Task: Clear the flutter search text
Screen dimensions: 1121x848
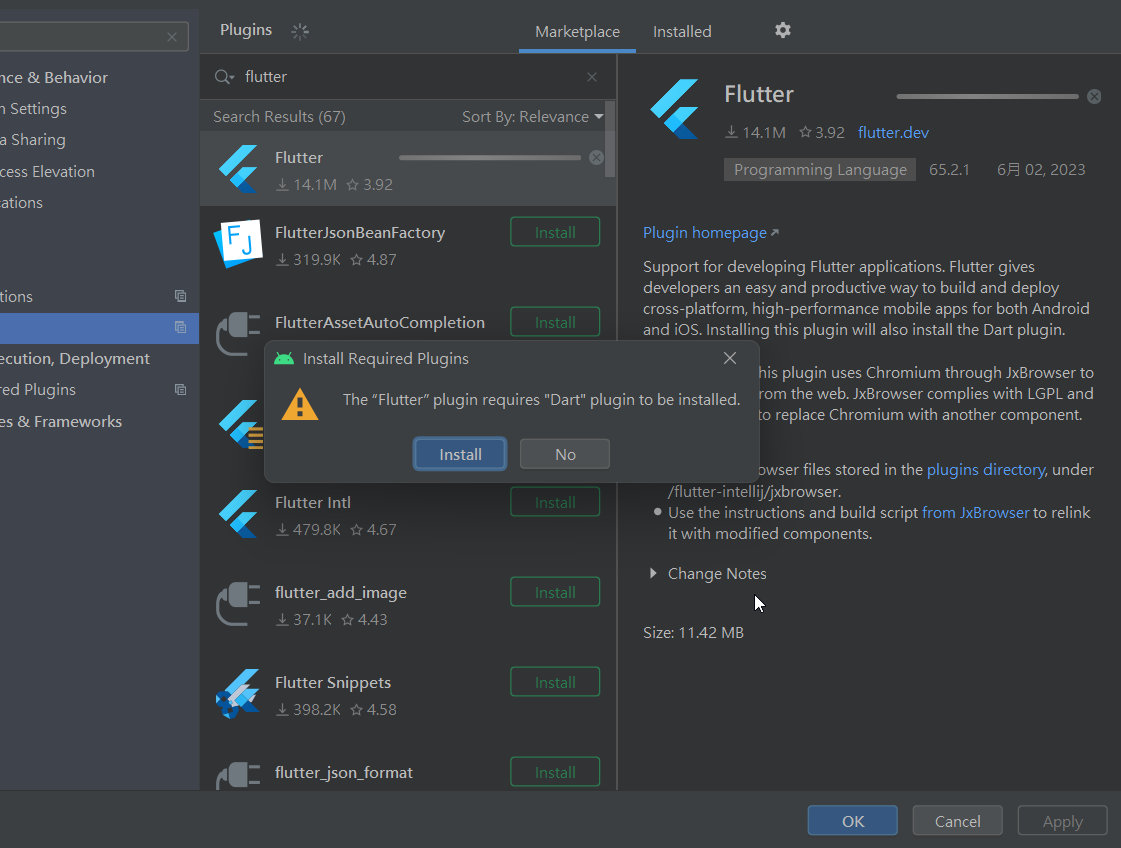Action: [592, 77]
